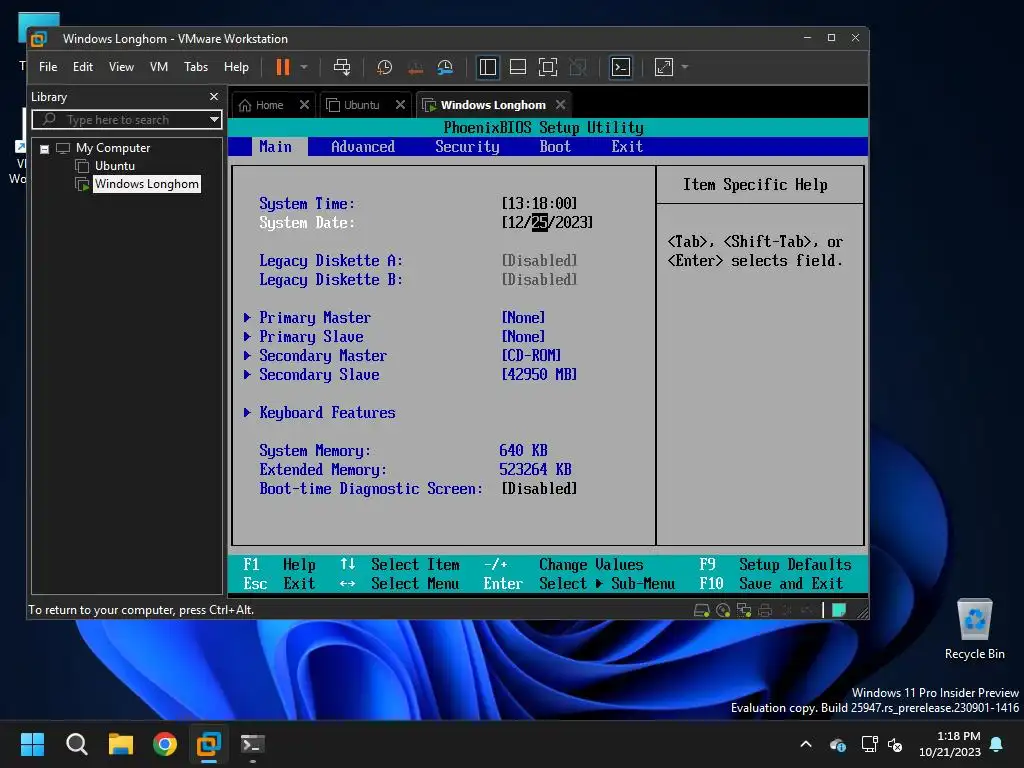Expand the Secondary Slave submenu

tap(312, 374)
